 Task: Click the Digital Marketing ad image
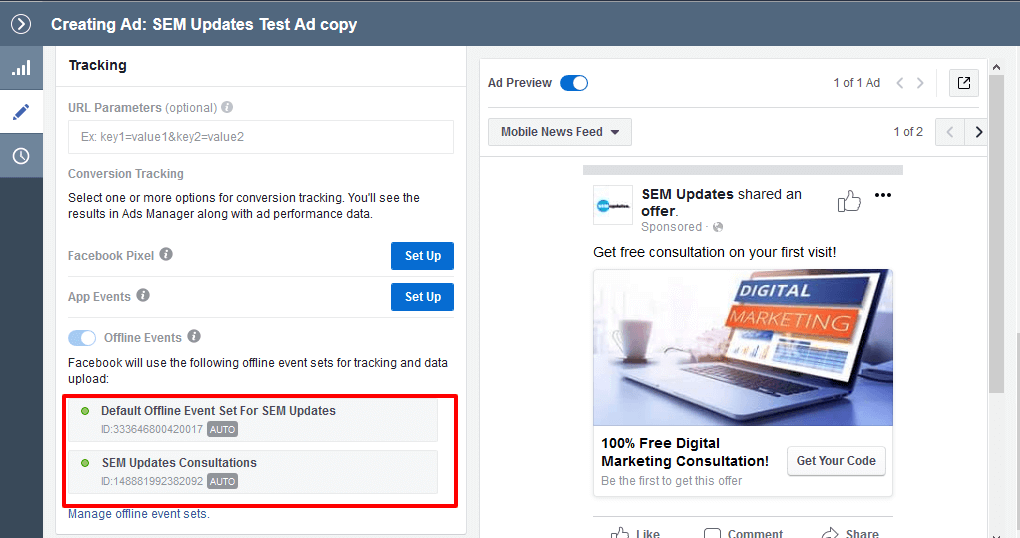pos(743,347)
